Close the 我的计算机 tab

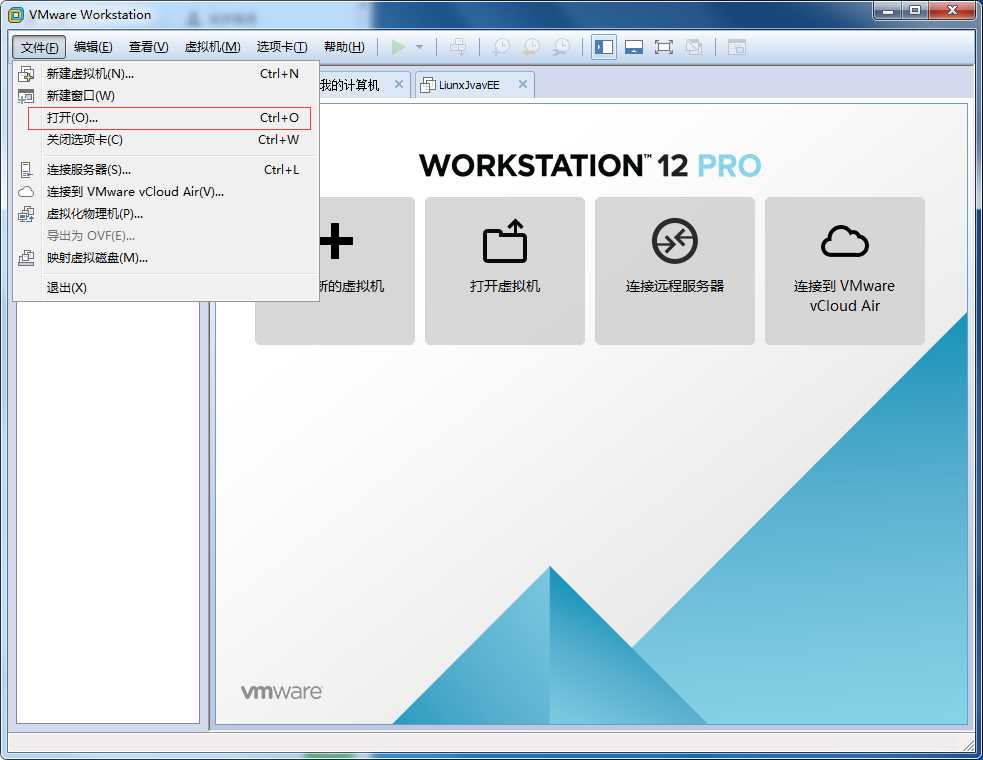click(x=399, y=84)
